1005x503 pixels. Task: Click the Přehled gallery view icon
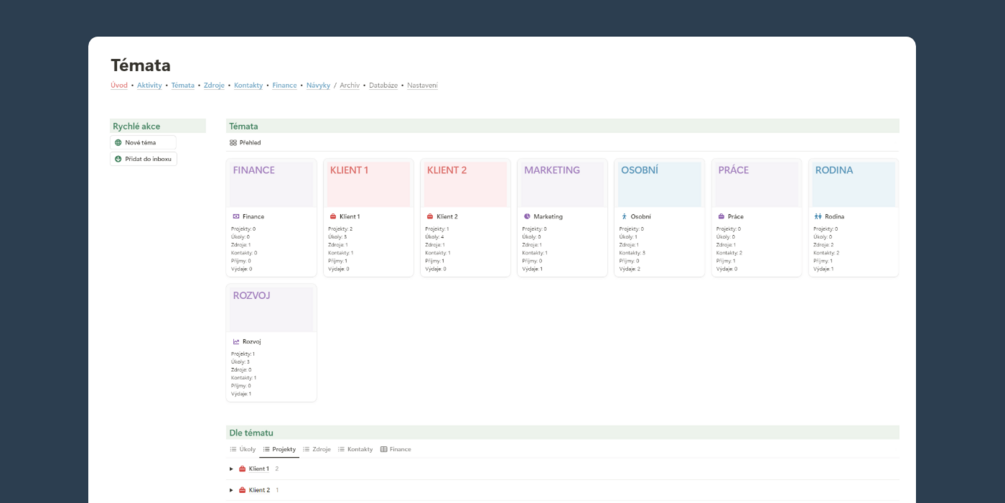click(x=233, y=143)
